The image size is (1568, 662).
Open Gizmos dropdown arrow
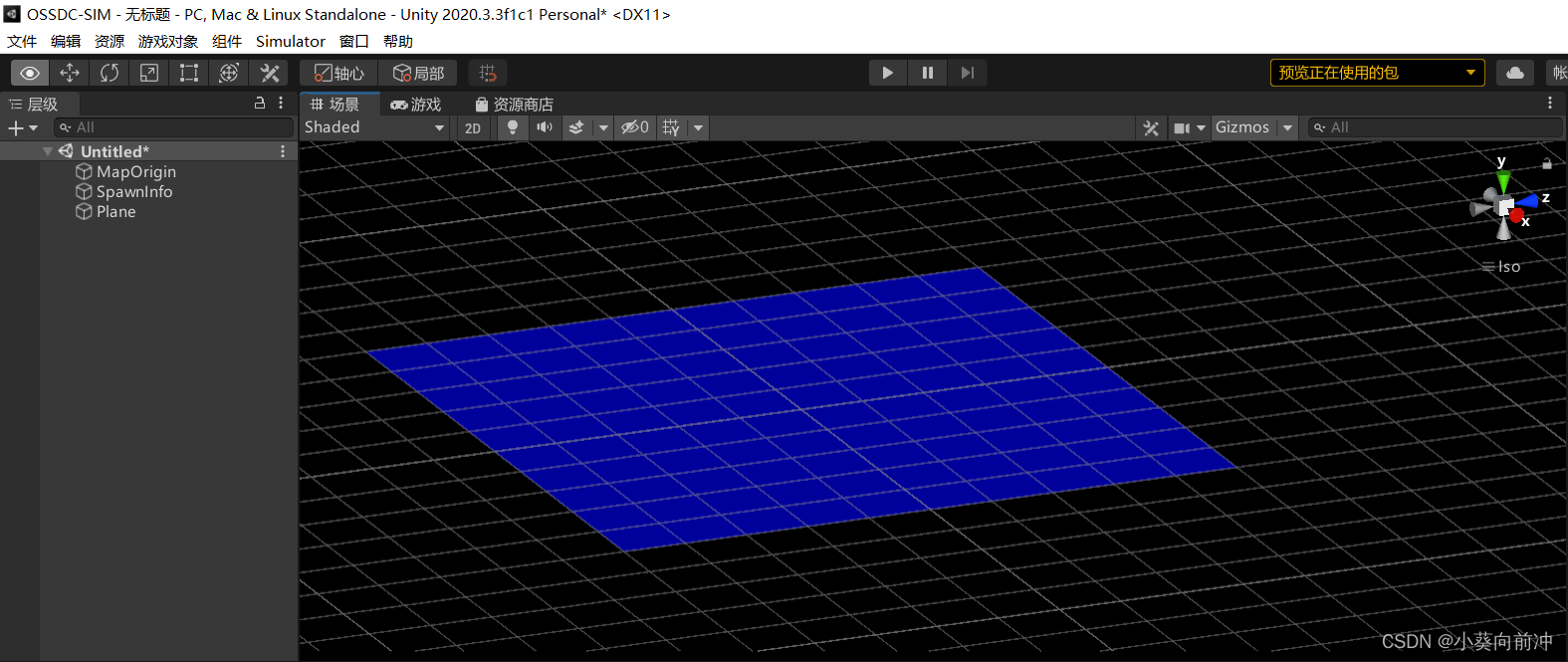coord(1287,127)
